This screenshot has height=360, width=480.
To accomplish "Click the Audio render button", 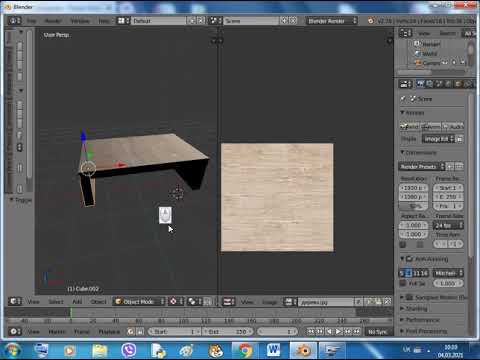I will pos(453,127).
